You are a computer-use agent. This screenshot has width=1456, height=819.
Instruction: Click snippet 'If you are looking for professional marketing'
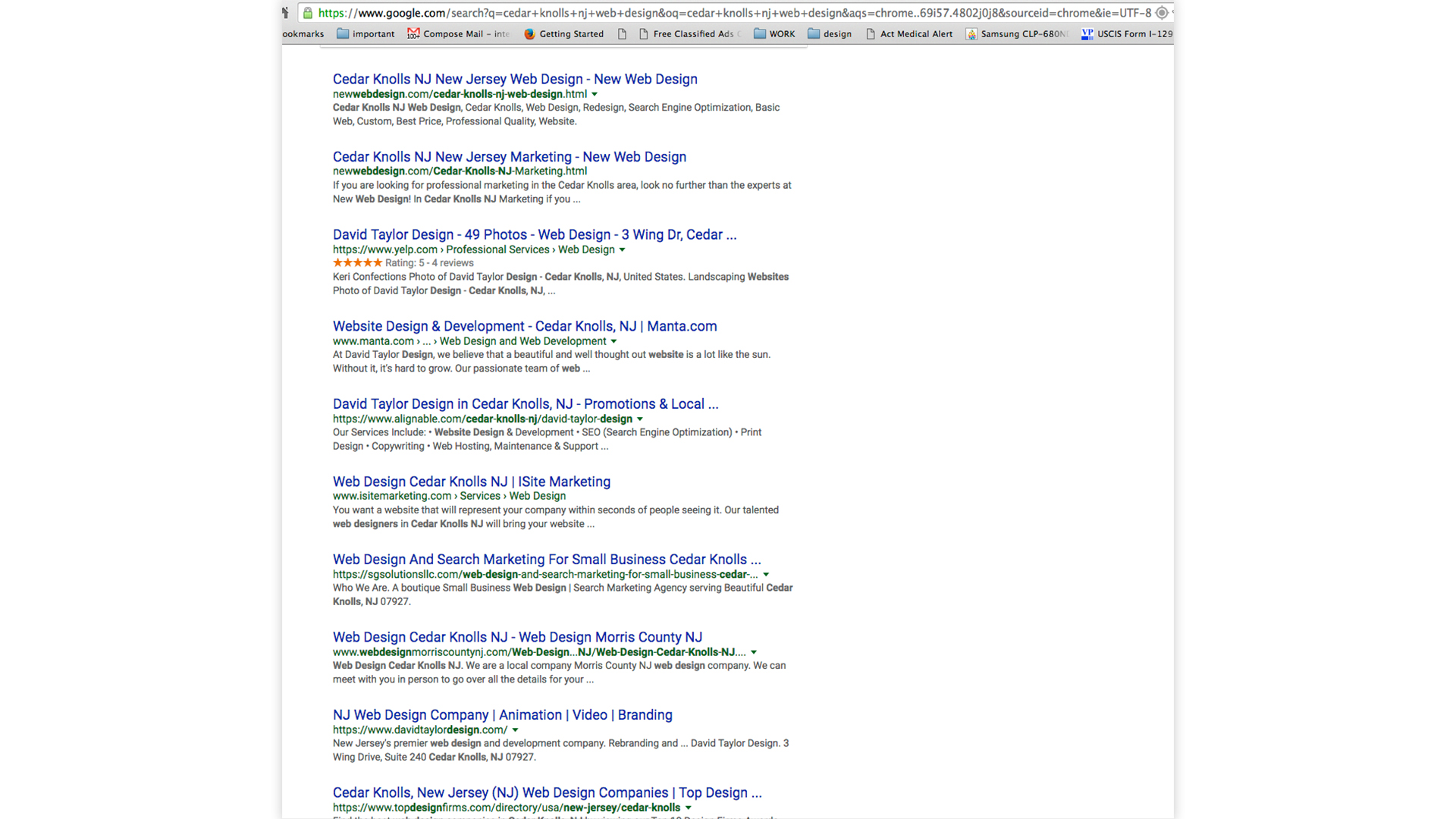562,192
